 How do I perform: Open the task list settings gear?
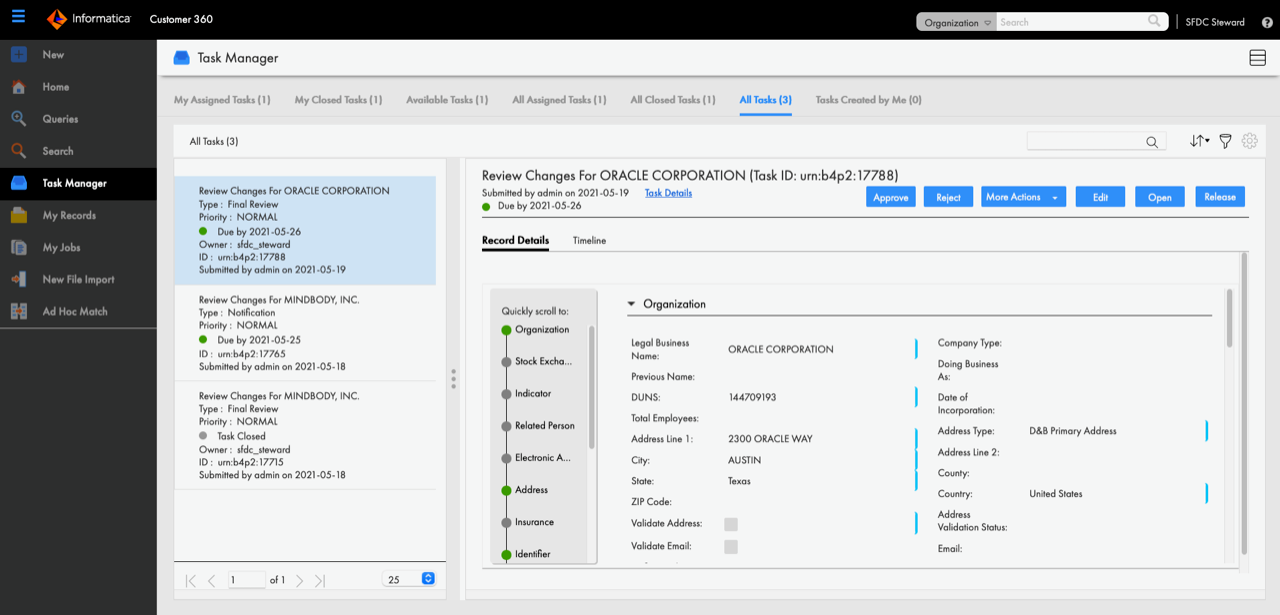coord(1249,141)
